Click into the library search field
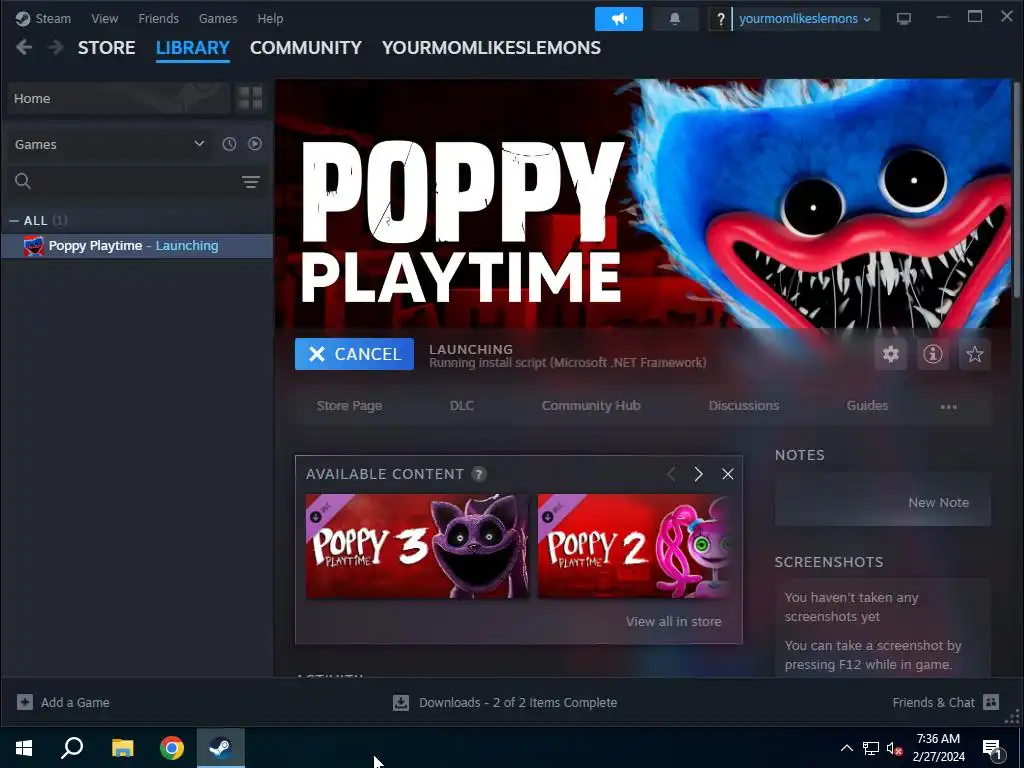Image resolution: width=1024 pixels, height=768 pixels. [135, 181]
